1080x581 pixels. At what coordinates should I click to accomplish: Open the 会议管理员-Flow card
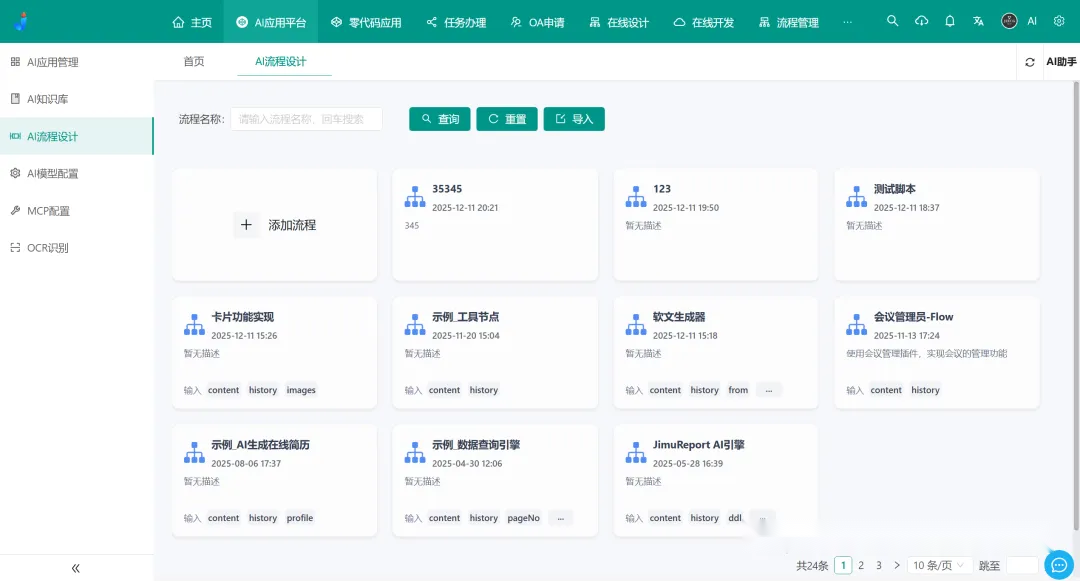click(936, 351)
